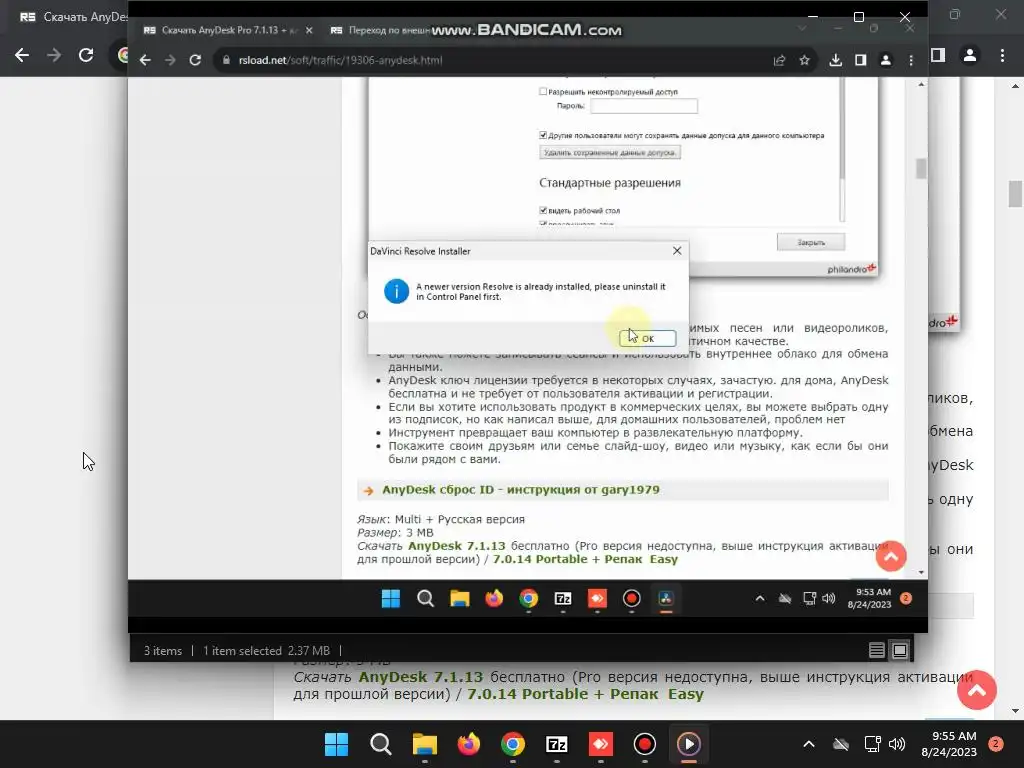Open the media player icon in the main 9:55 AM taskbar
The height and width of the screenshot is (768, 1024).
pos(688,744)
